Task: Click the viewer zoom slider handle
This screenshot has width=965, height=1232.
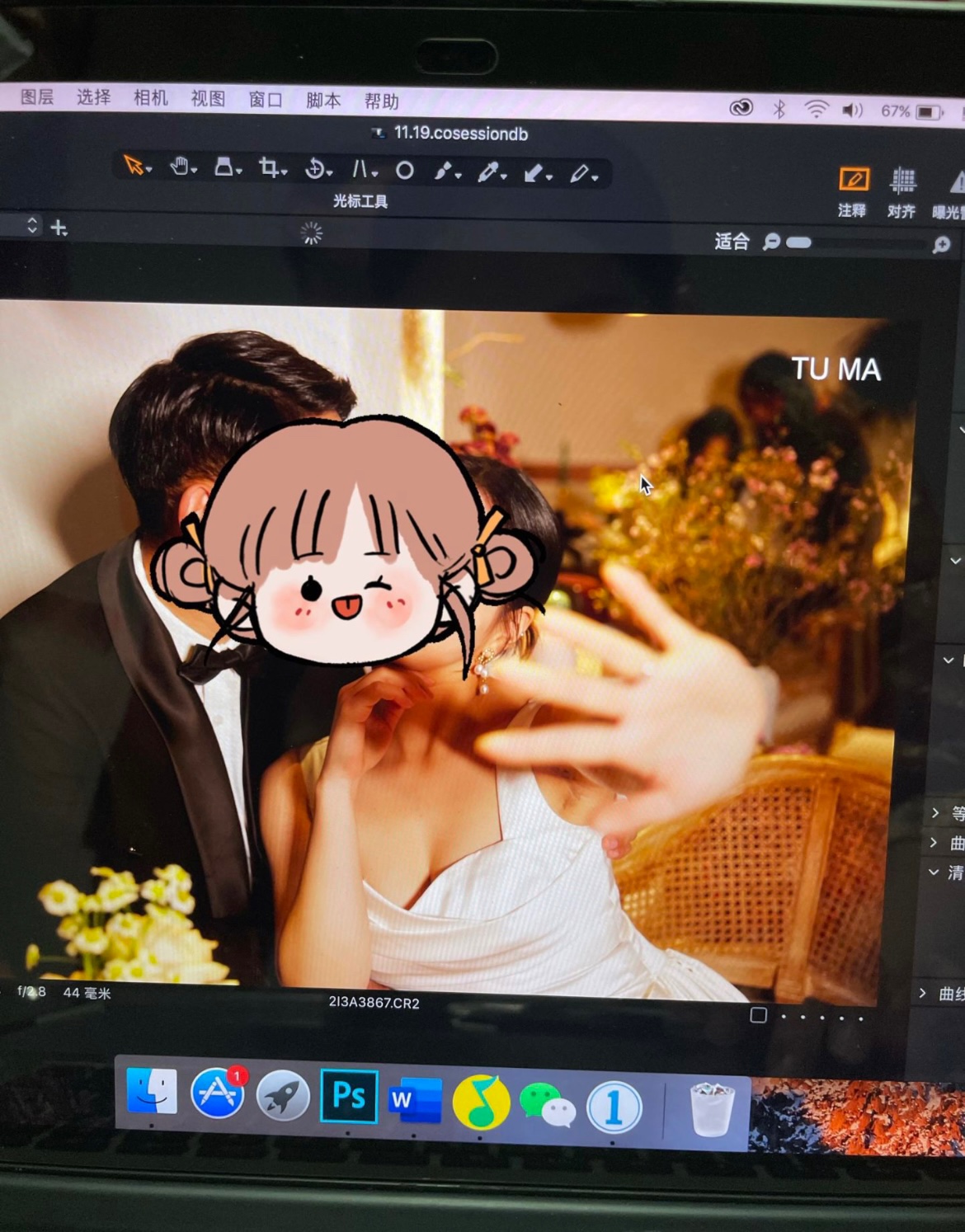Action: click(798, 242)
